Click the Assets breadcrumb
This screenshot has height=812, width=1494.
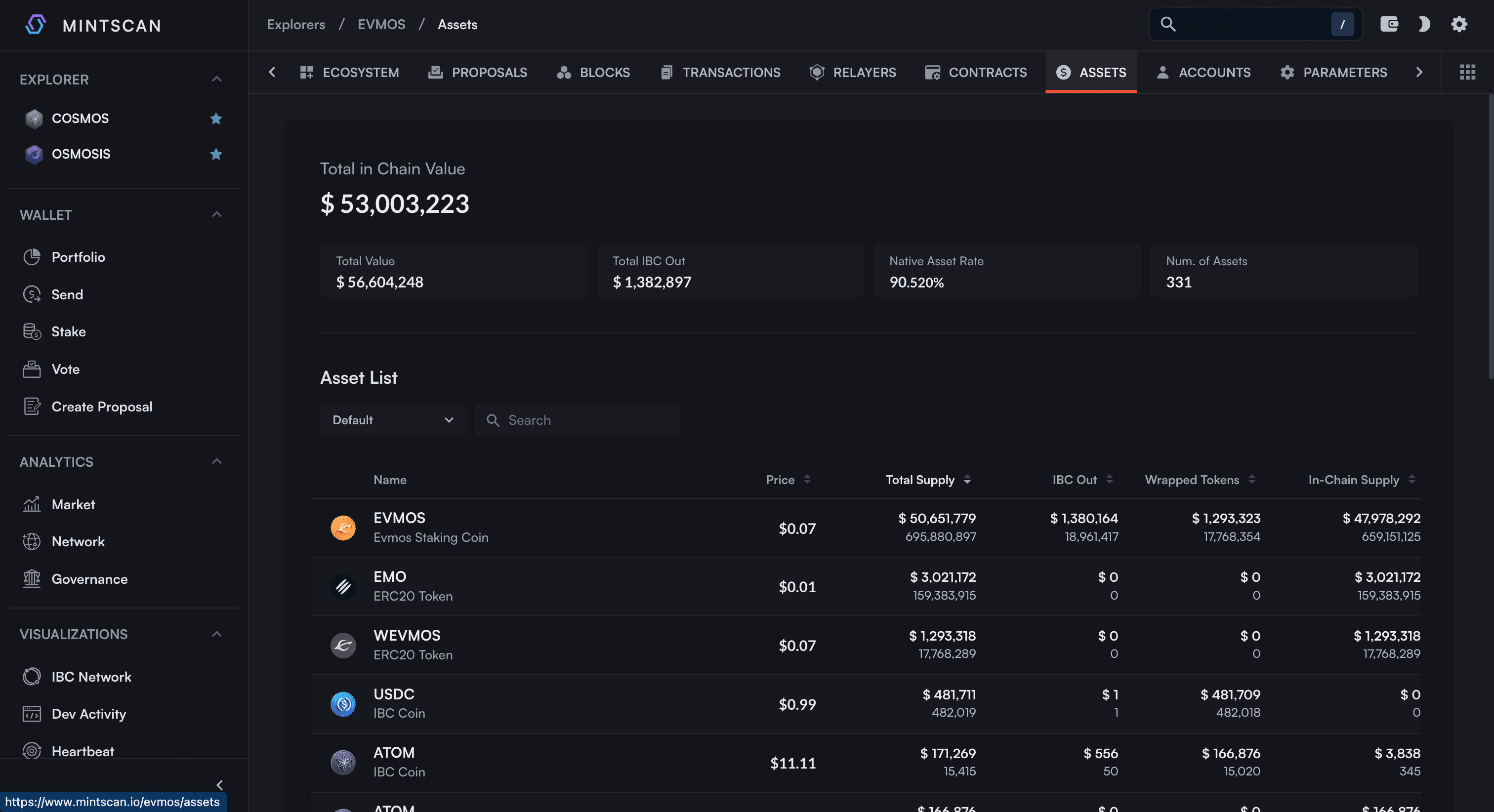pyautogui.click(x=457, y=24)
